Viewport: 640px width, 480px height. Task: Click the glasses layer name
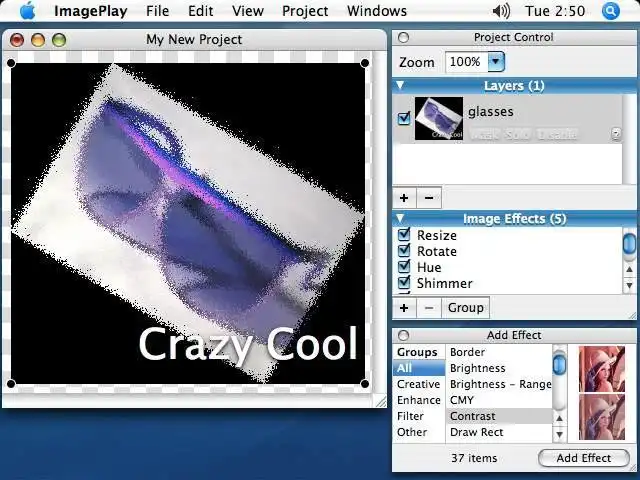click(491, 111)
